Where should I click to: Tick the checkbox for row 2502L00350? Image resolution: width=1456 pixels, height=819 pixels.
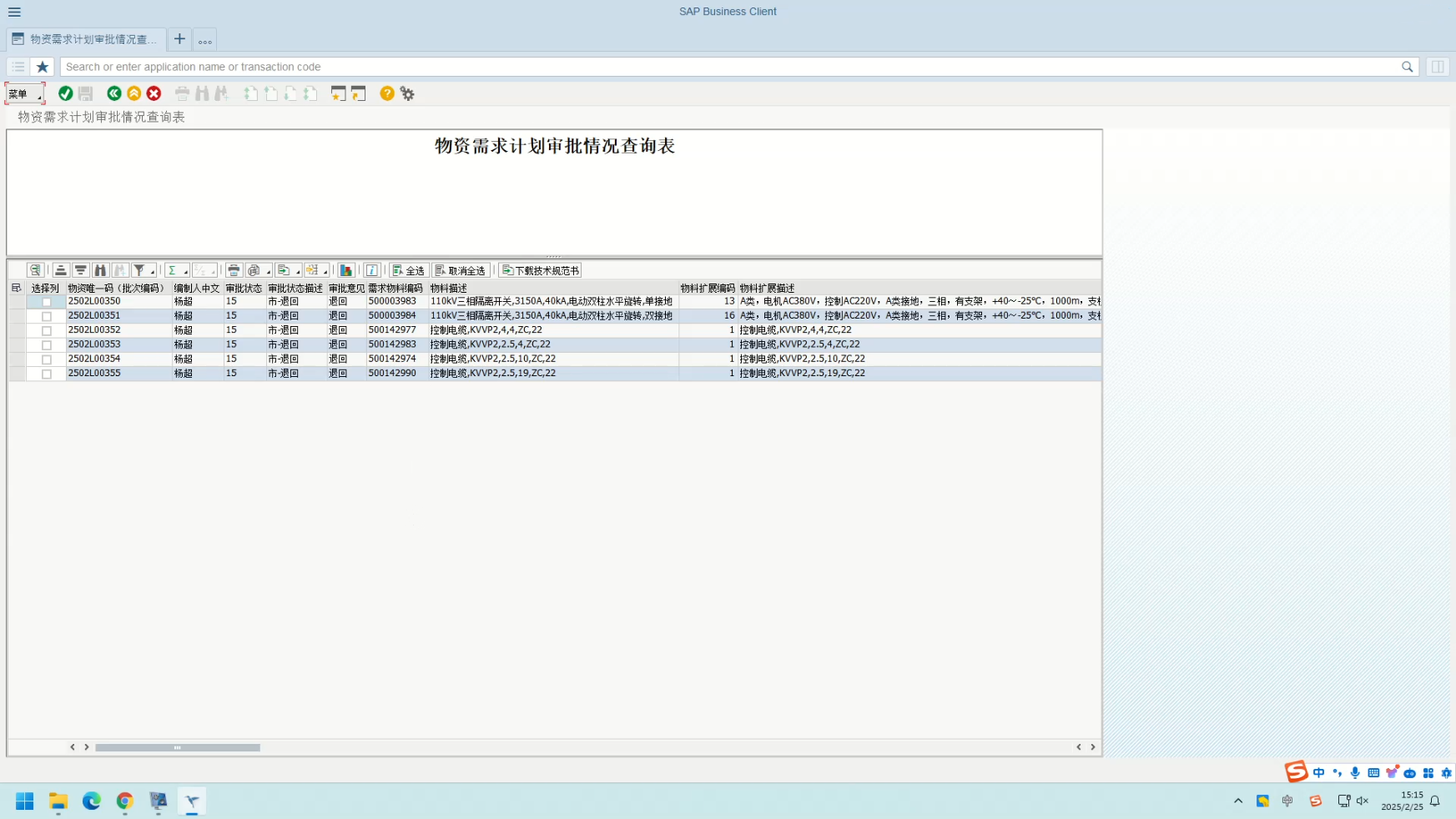click(x=47, y=302)
